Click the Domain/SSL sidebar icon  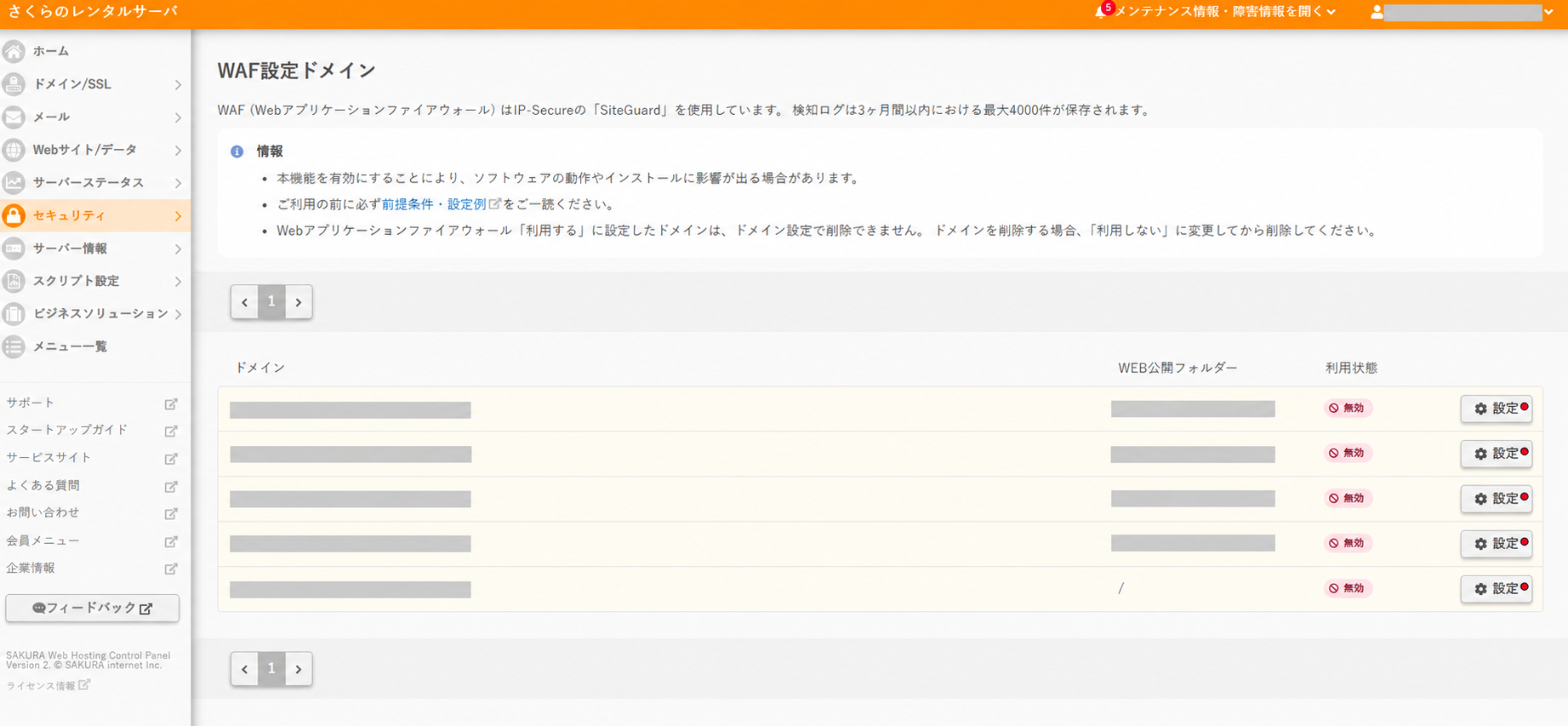point(14,83)
